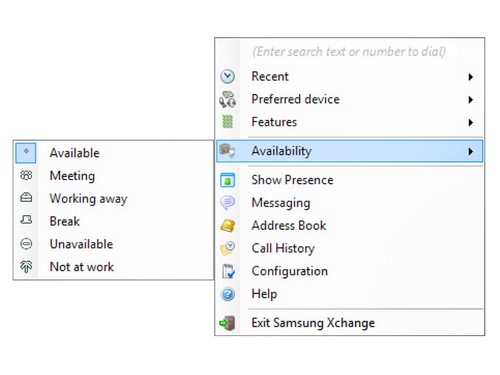The image size is (500, 375).
Task: Open the Preferred device menu entry
Action: 349,99
